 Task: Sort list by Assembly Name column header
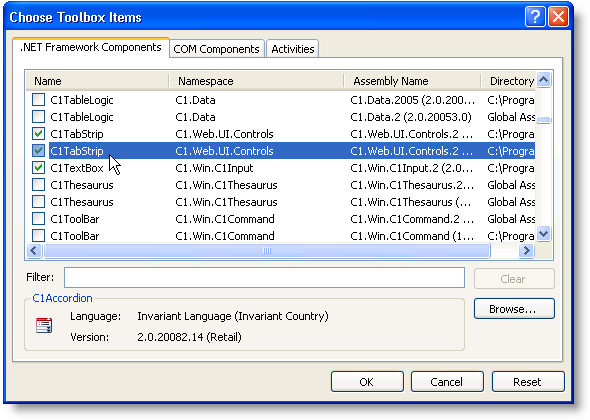coord(412,81)
